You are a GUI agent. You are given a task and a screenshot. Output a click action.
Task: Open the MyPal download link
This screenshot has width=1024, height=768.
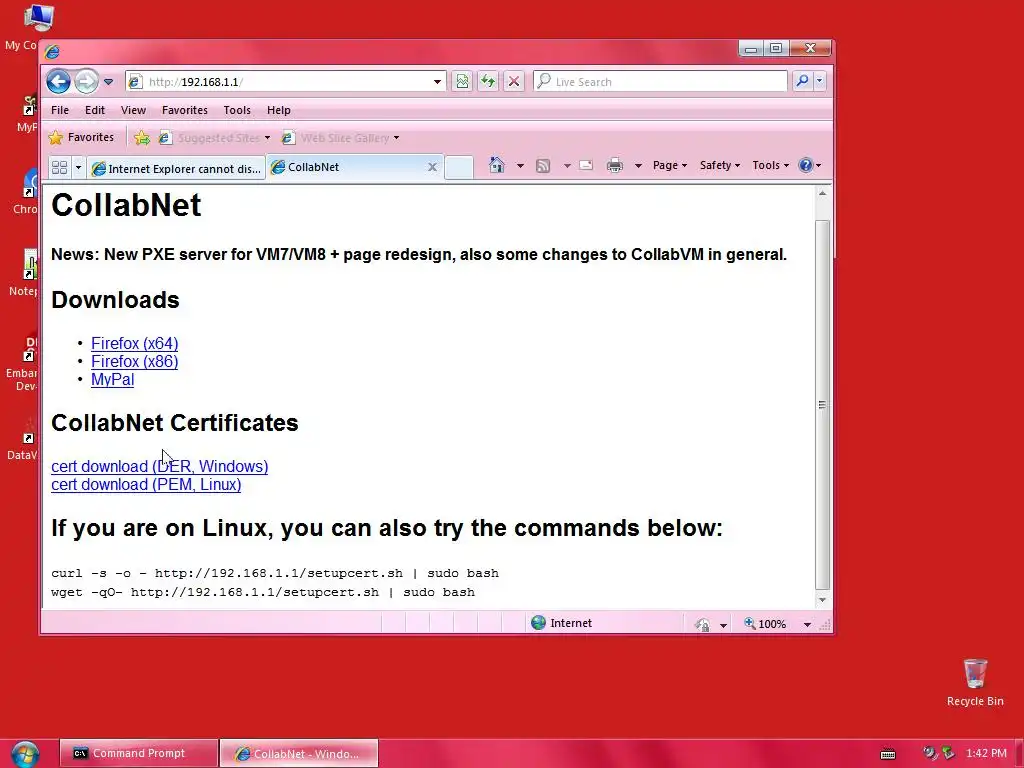tap(112, 379)
